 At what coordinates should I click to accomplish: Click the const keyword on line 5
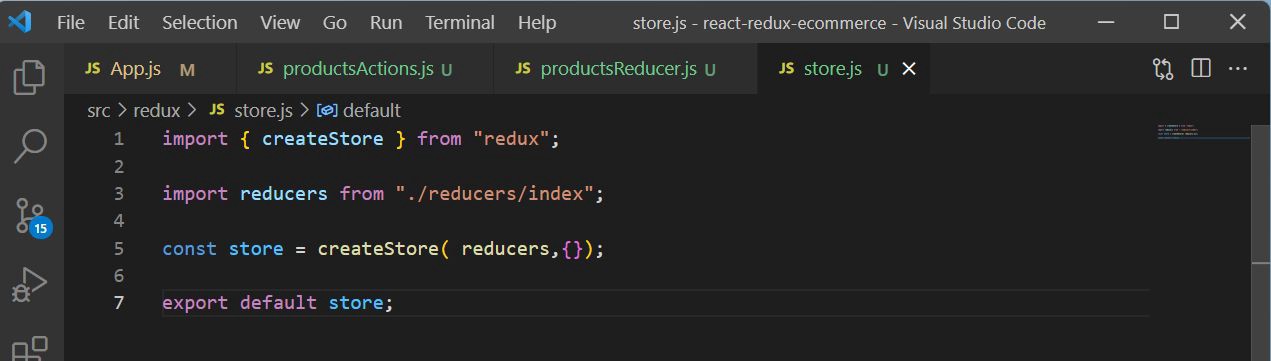189,248
